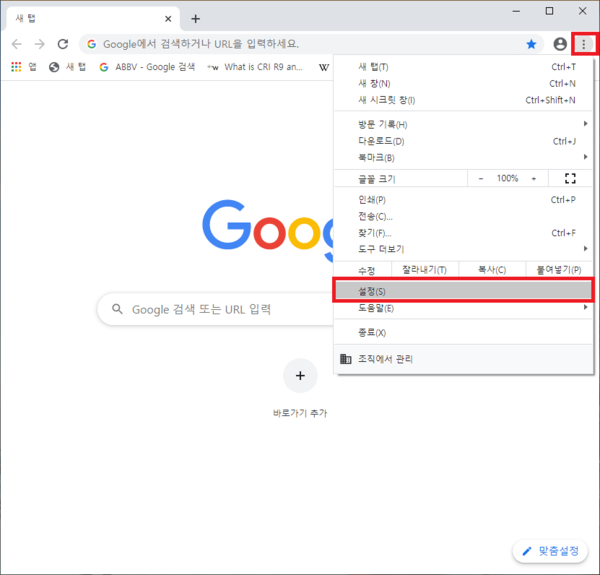600x575 pixels.
Task: Go forward with the forward arrow
Action: (x=40, y=44)
